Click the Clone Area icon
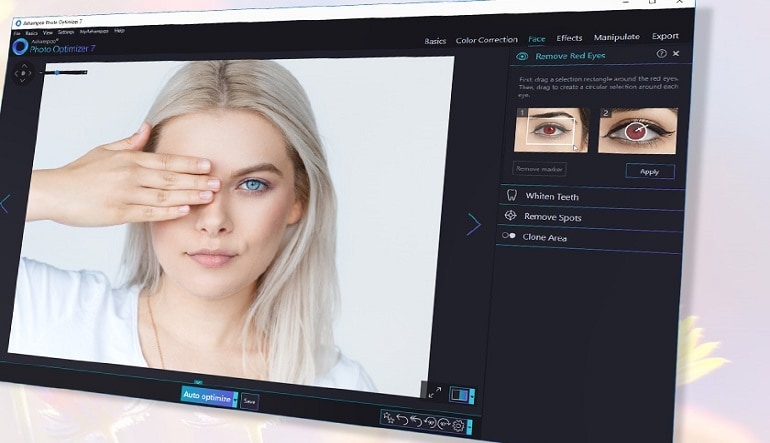 tap(510, 236)
